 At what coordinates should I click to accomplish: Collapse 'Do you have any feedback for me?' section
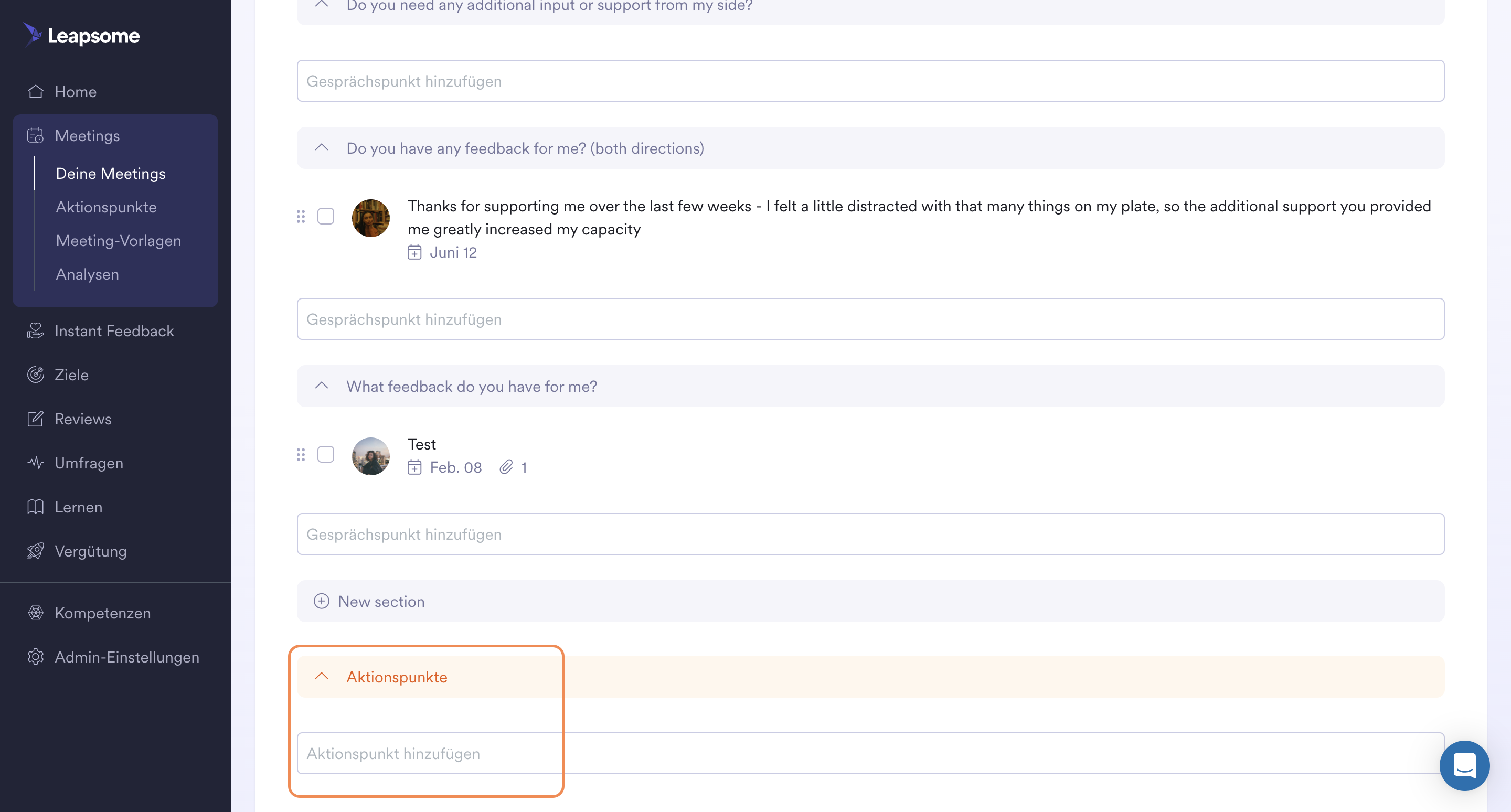point(322,148)
